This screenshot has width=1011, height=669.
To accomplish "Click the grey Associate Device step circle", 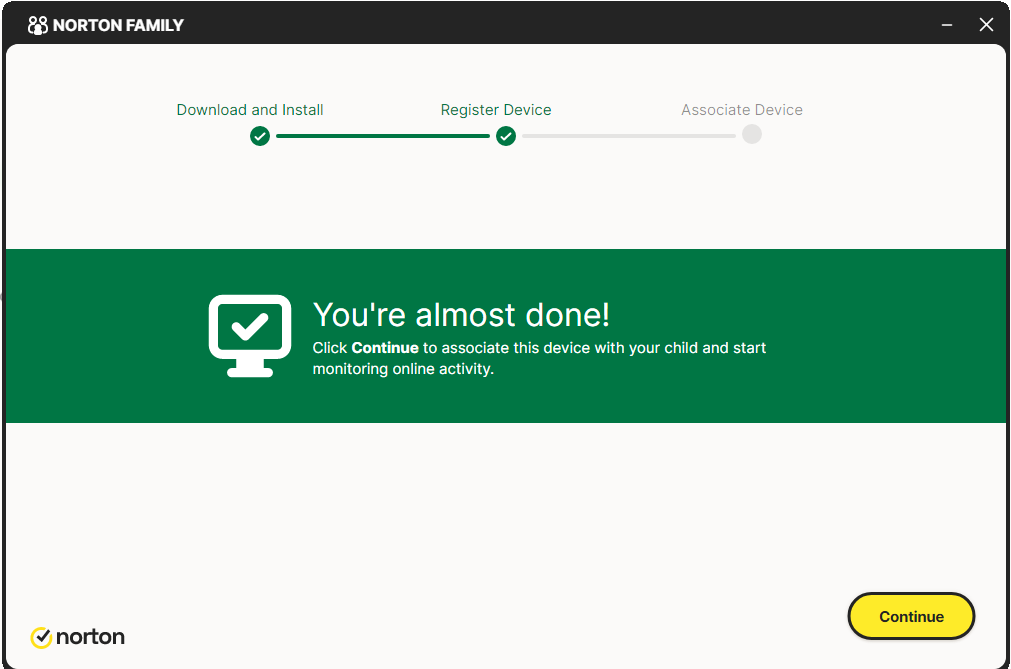I will pyautogui.click(x=752, y=134).
